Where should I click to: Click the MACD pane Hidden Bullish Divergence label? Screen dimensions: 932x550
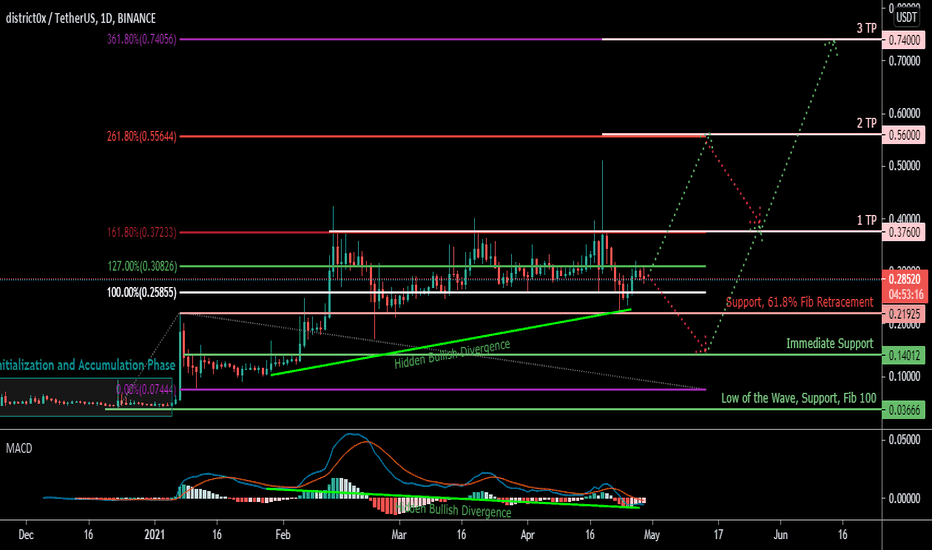454,510
